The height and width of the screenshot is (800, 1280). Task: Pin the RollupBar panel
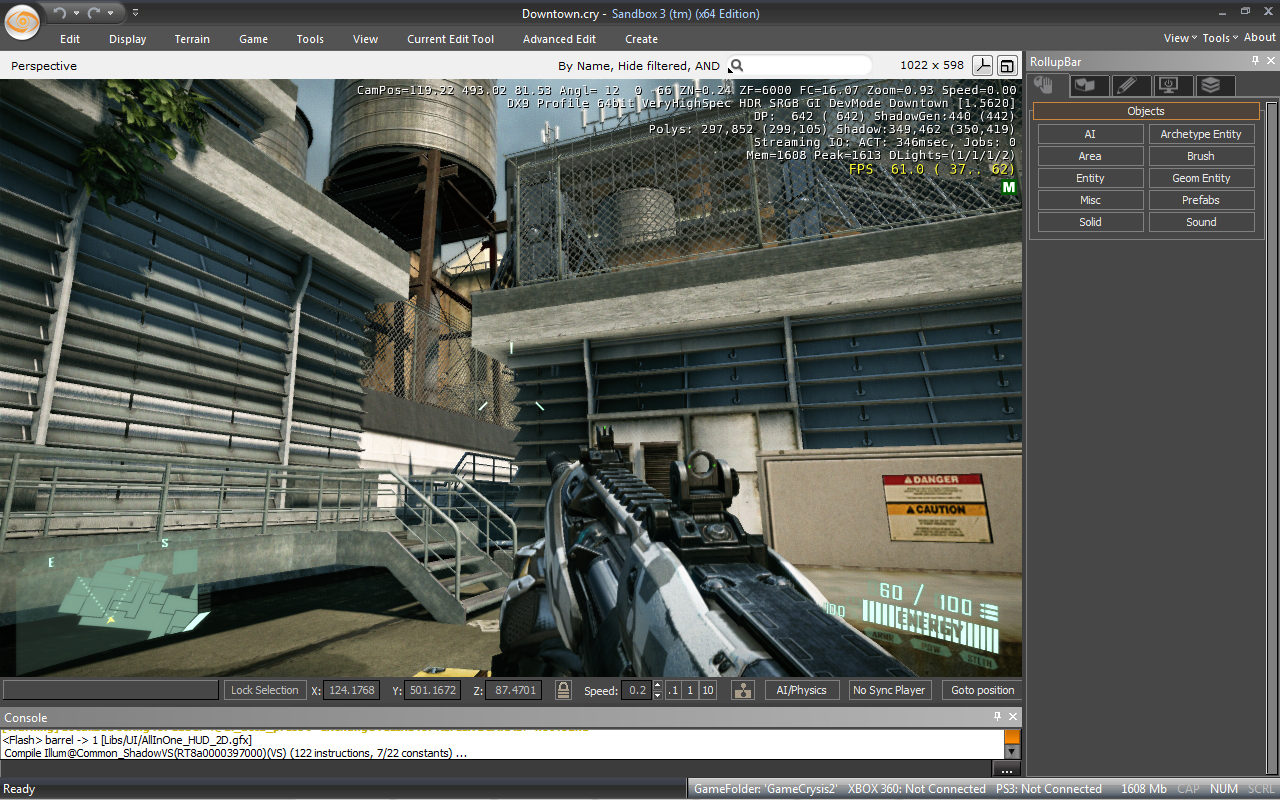click(x=1256, y=61)
